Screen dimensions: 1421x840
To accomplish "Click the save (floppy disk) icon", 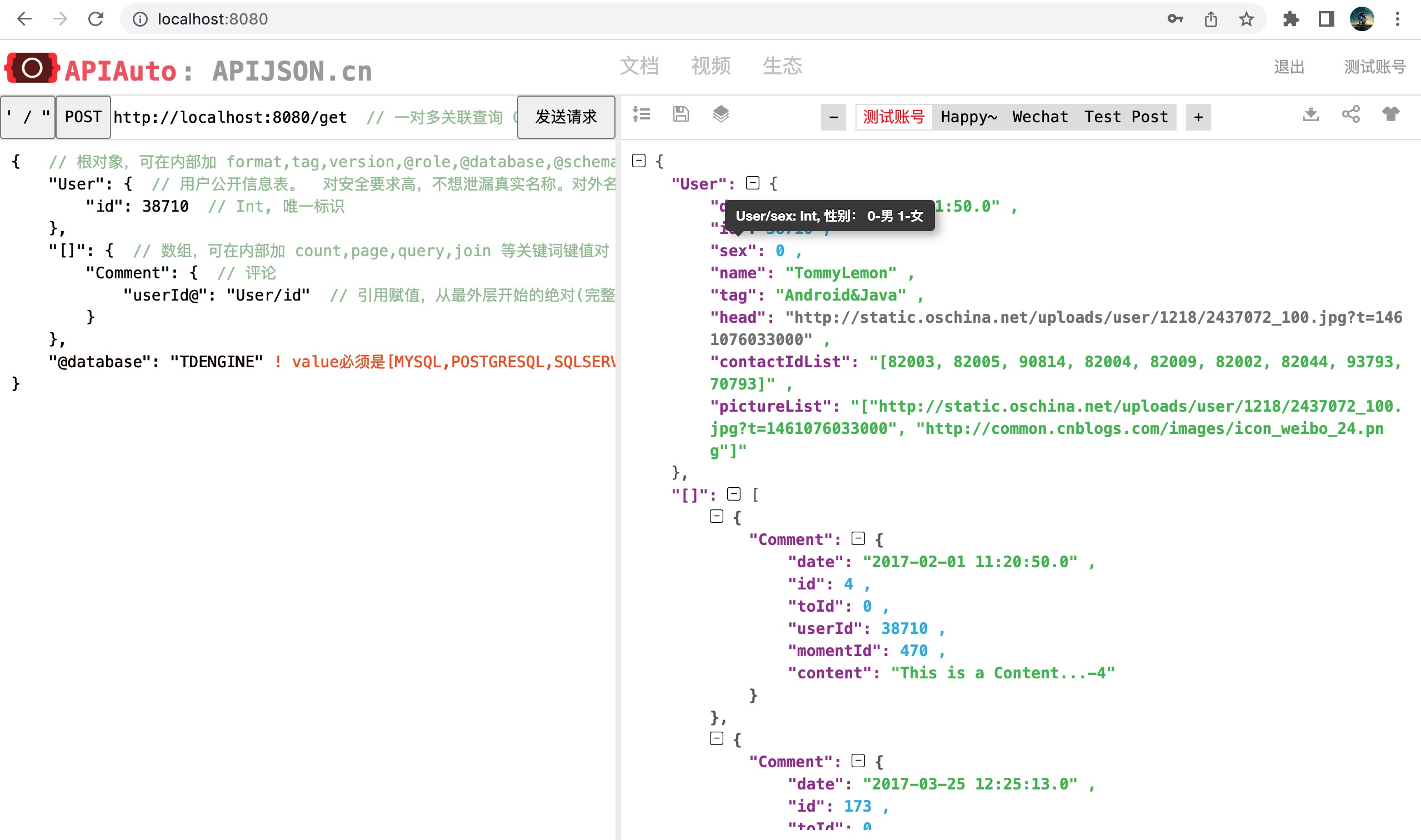I will 681,114.
